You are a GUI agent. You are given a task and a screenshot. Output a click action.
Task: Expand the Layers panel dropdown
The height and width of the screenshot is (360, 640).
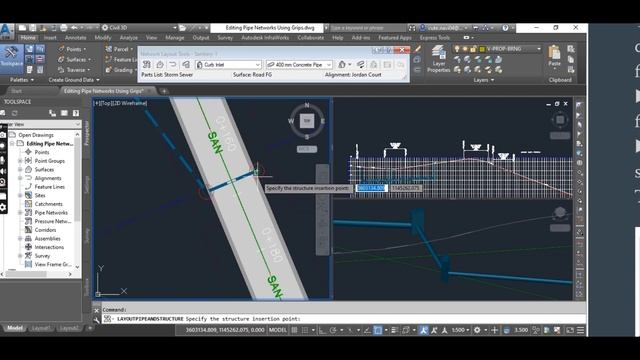pos(484,80)
